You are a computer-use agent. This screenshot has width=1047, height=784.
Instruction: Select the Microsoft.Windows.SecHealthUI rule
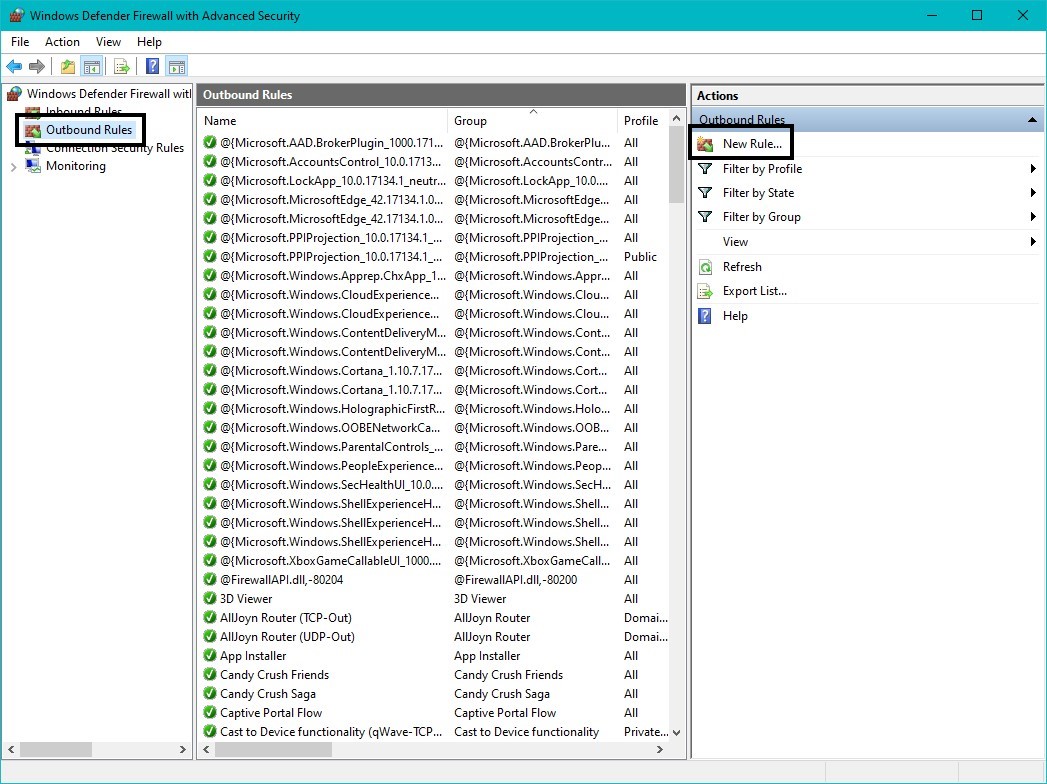(x=434, y=484)
